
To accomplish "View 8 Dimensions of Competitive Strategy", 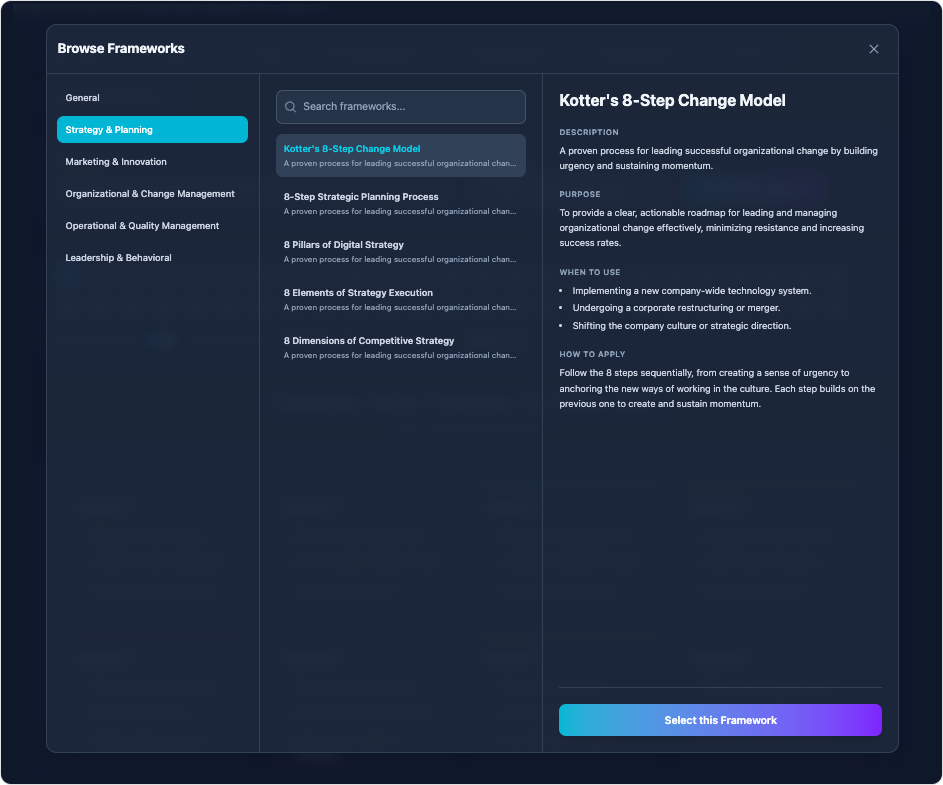I will point(400,347).
